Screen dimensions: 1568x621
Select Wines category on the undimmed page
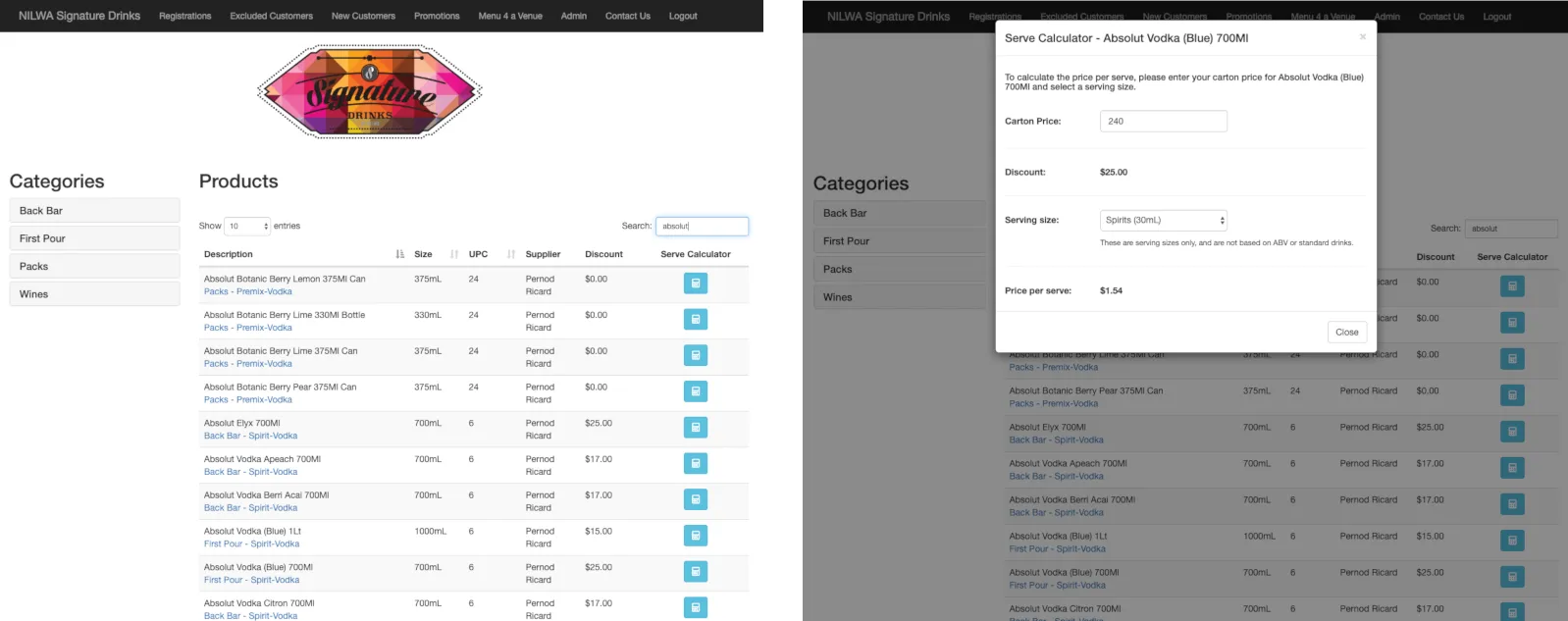coord(94,294)
